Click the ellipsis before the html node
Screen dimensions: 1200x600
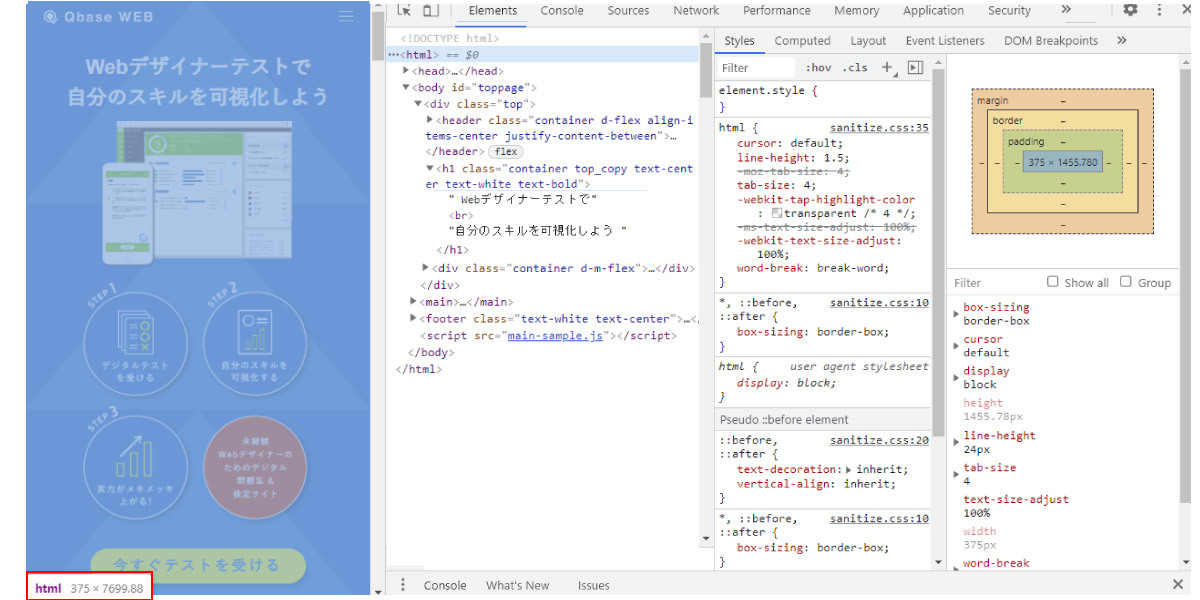click(394, 55)
